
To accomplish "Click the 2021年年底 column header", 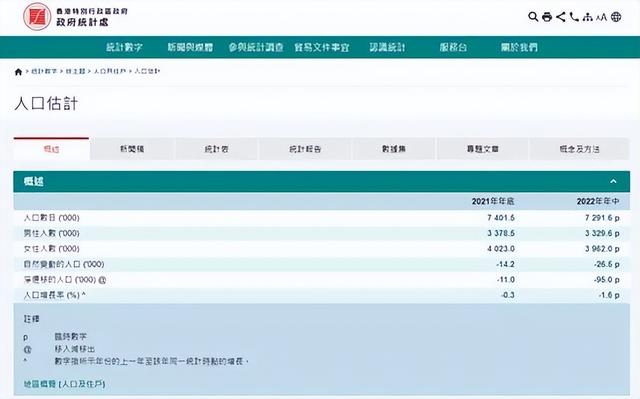I will click(493, 201).
